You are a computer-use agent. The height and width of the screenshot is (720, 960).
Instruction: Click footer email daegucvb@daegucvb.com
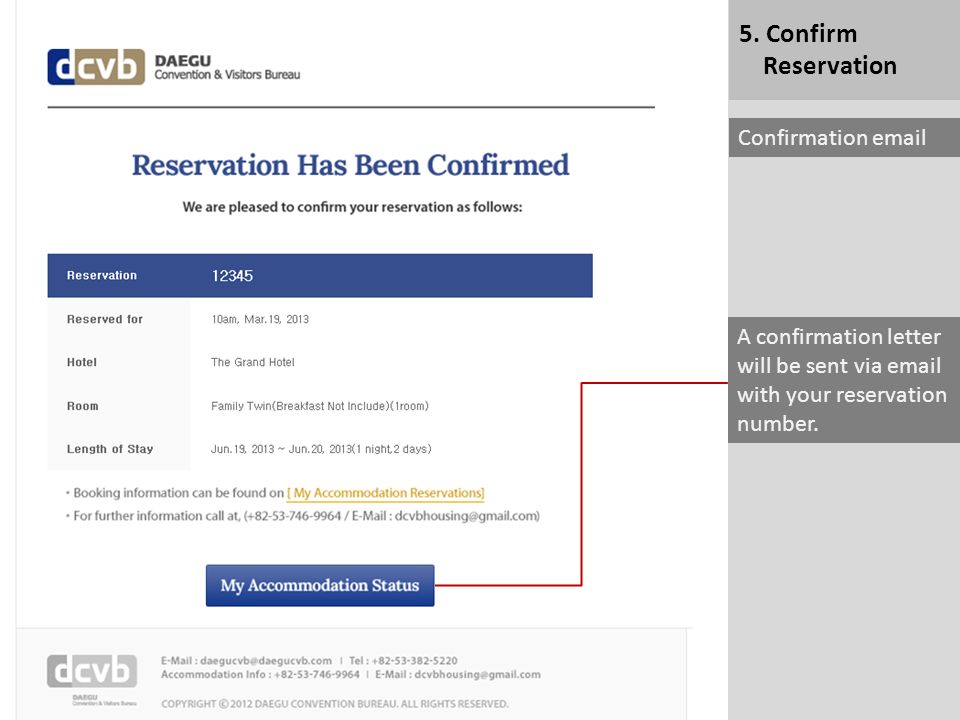point(266,661)
